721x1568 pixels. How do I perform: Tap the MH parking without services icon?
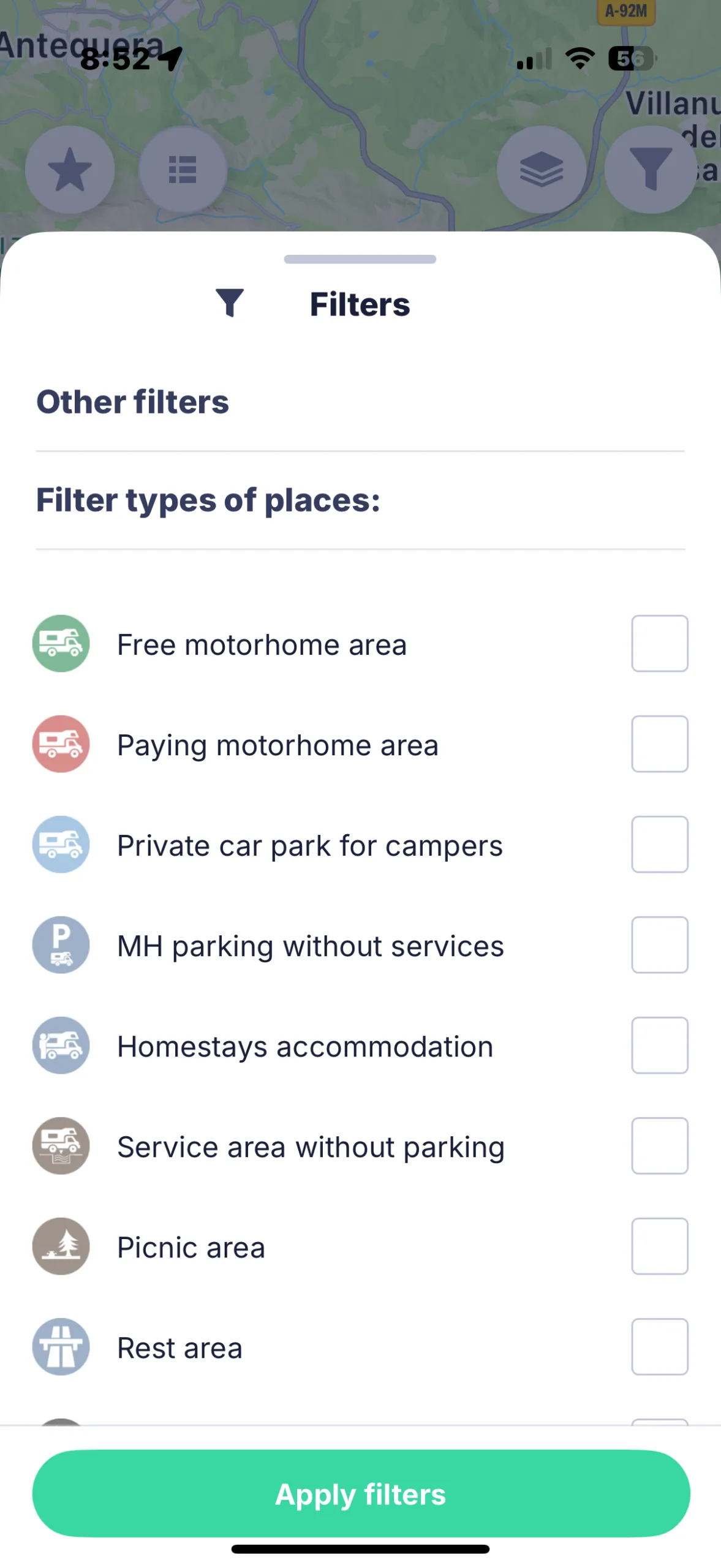click(x=61, y=945)
